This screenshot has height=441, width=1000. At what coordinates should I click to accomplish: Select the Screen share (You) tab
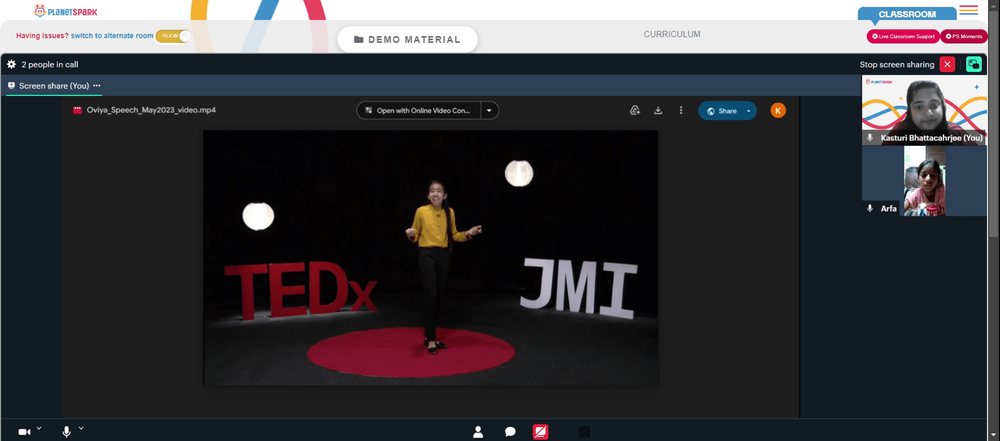54,86
